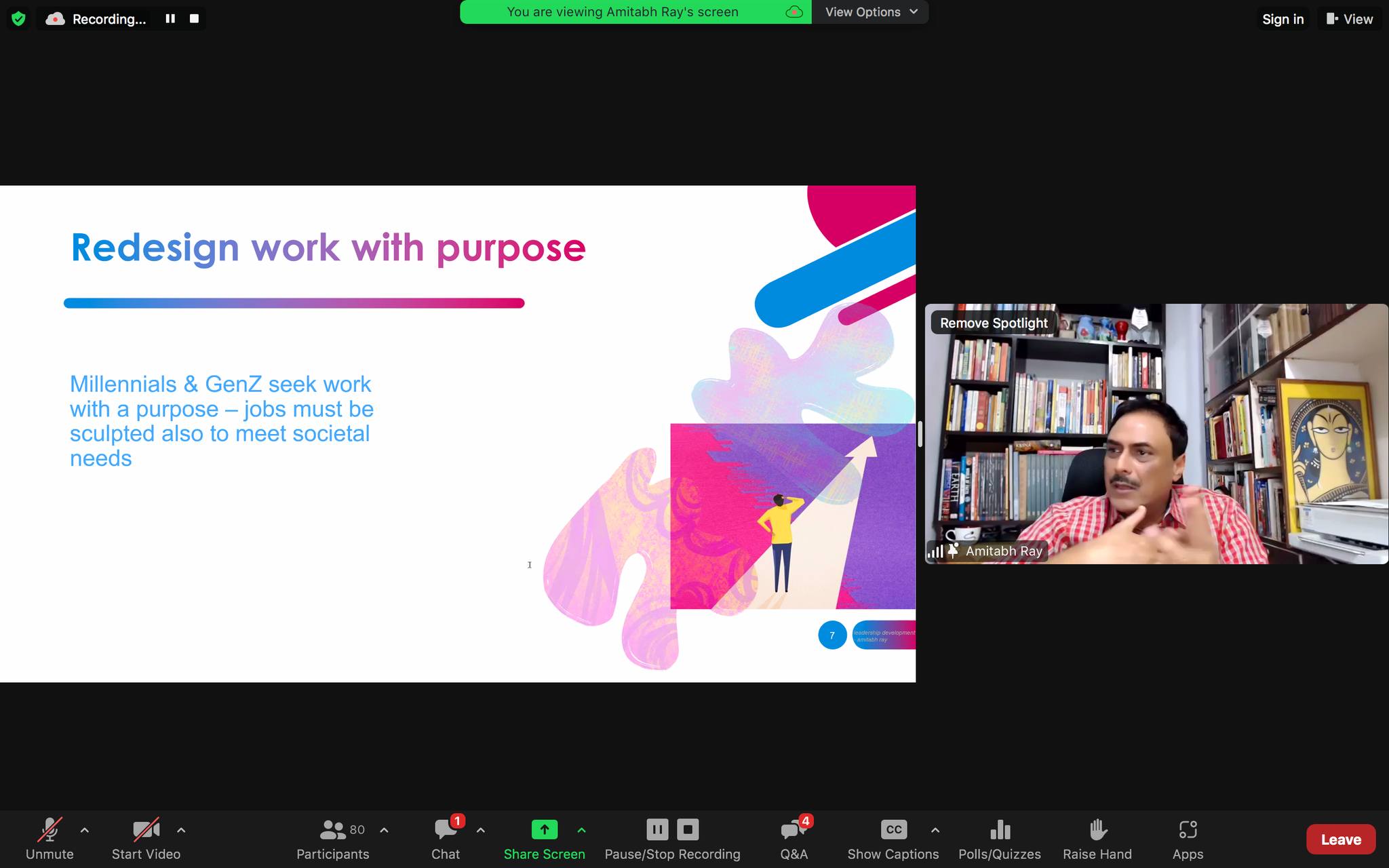Expand video settings chevron beside Start Video

(x=181, y=830)
